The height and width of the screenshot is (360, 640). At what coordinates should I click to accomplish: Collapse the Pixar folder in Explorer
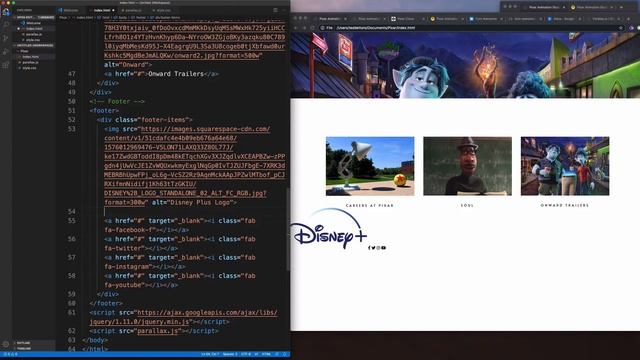pyautogui.click(x=24, y=51)
